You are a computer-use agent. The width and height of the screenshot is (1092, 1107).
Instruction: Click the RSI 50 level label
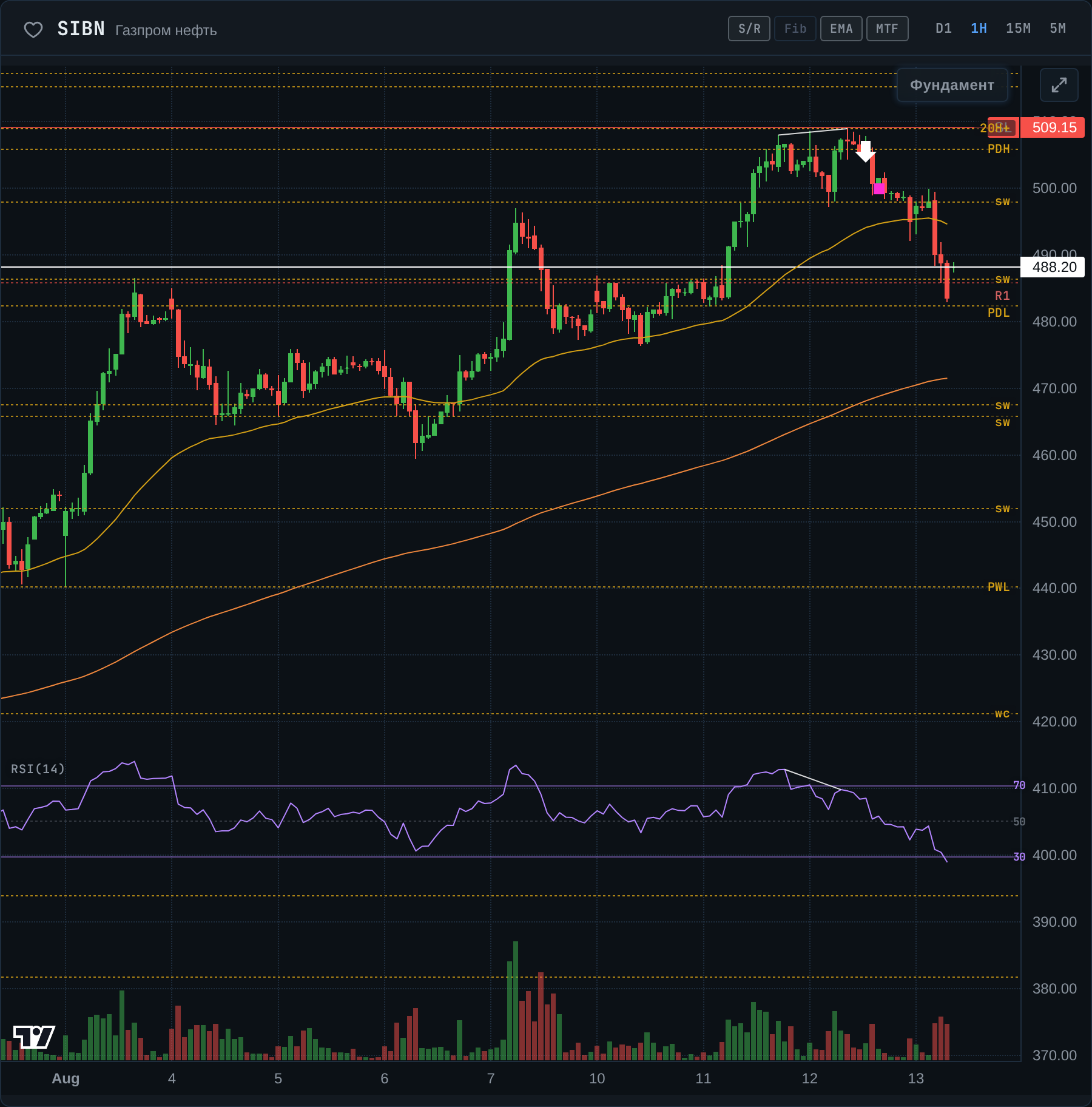1019,822
